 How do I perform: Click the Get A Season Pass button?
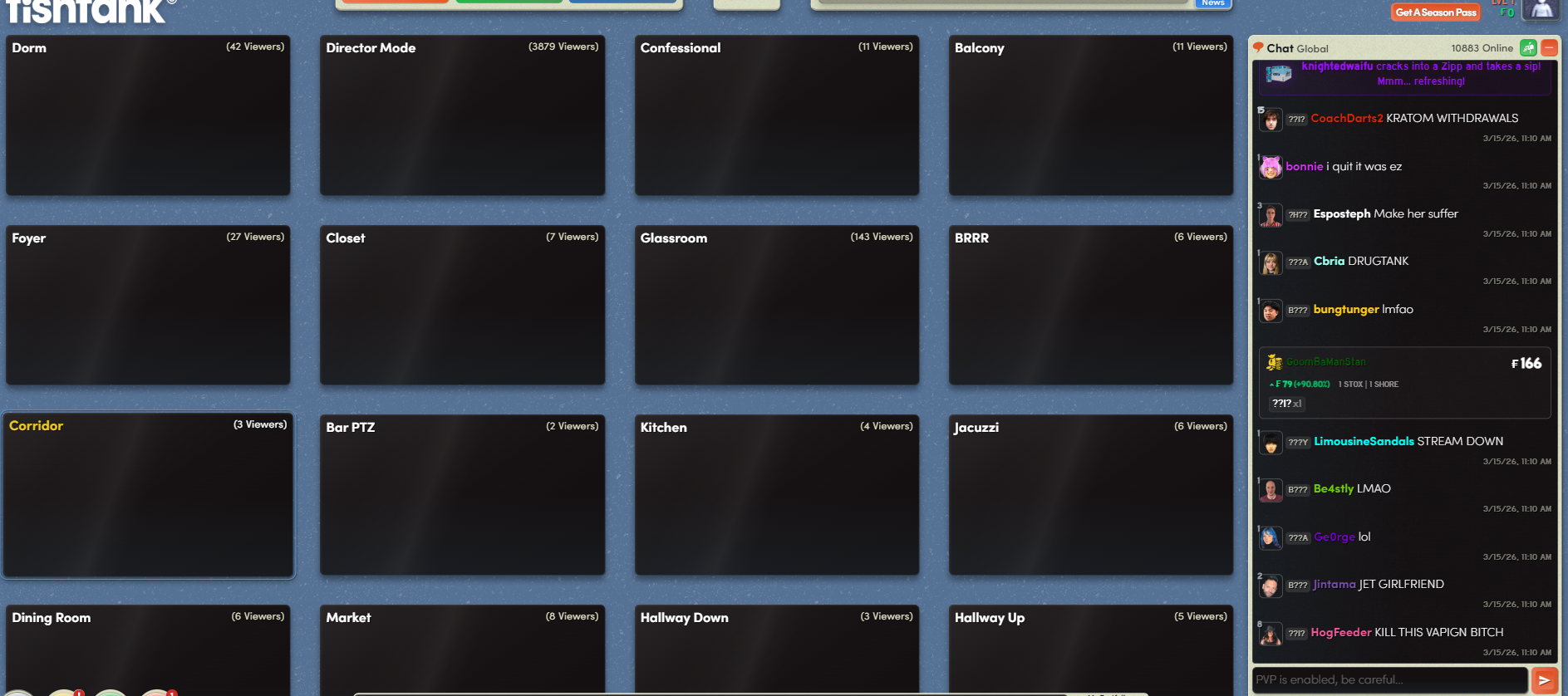[1436, 12]
